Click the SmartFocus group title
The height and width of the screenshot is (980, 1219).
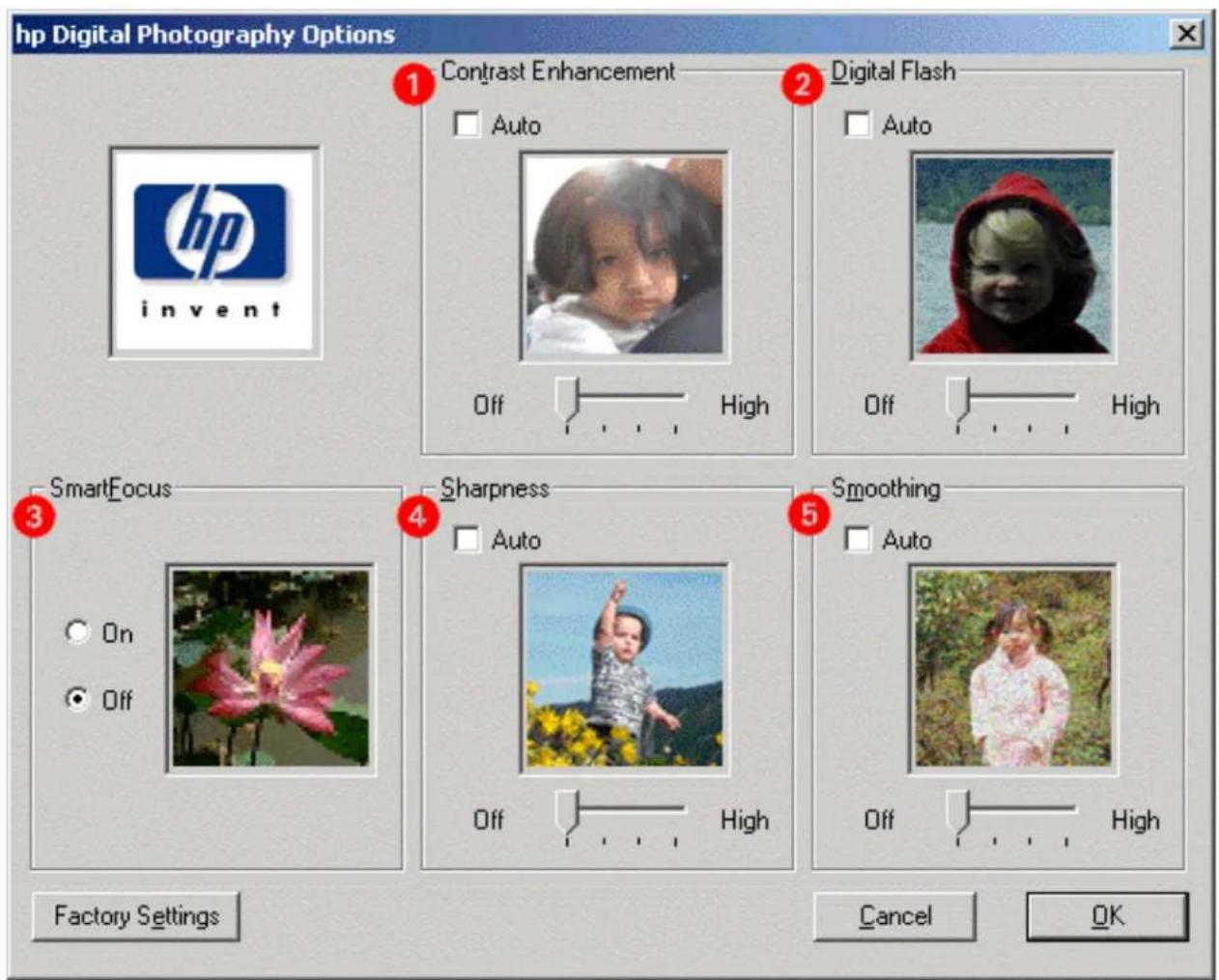(x=111, y=489)
